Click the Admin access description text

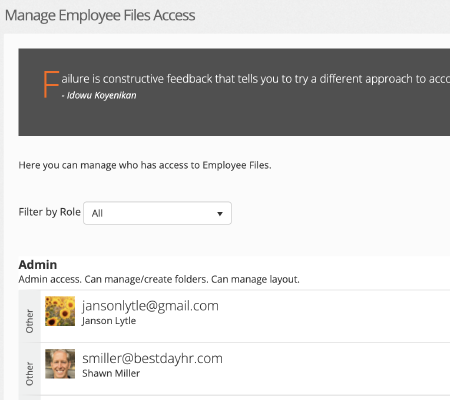click(x=159, y=279)
